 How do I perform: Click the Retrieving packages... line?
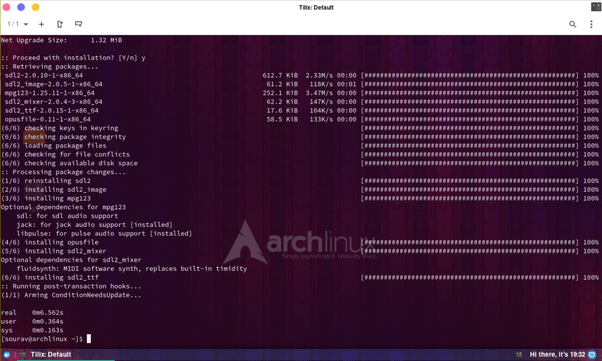click(x=50, y=66)
